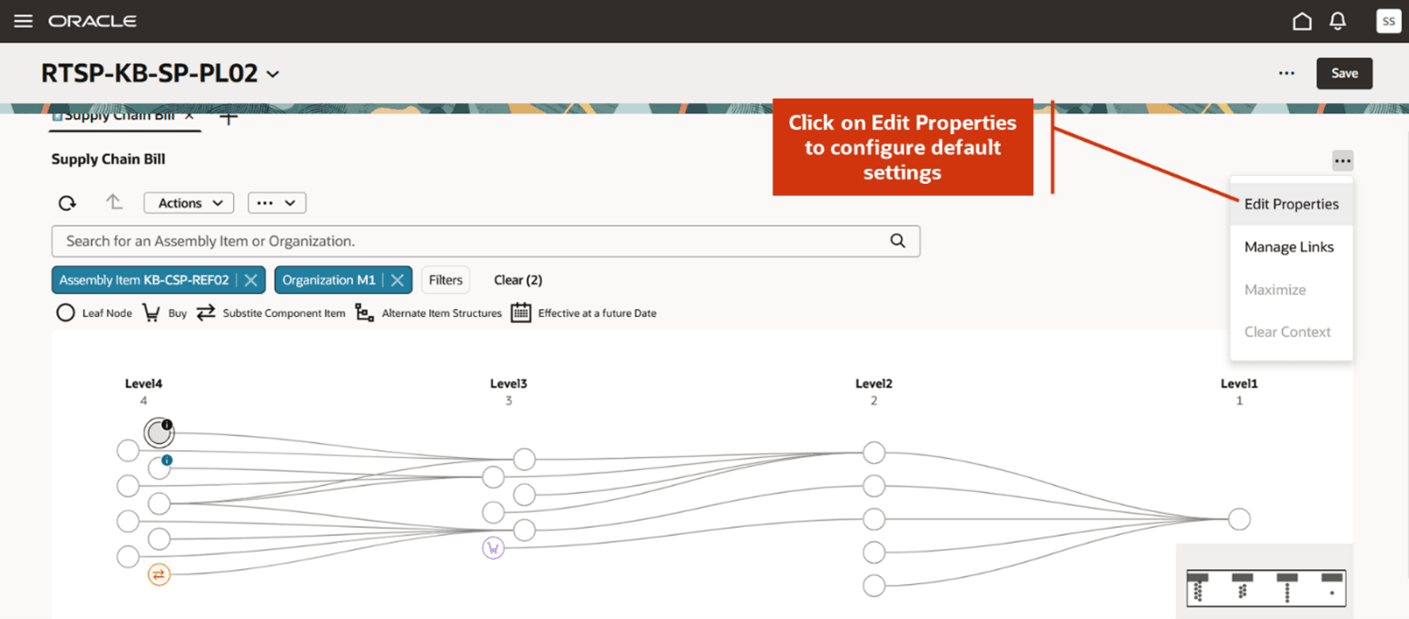Click the orange substitute node in the diagram

point(159,574)
